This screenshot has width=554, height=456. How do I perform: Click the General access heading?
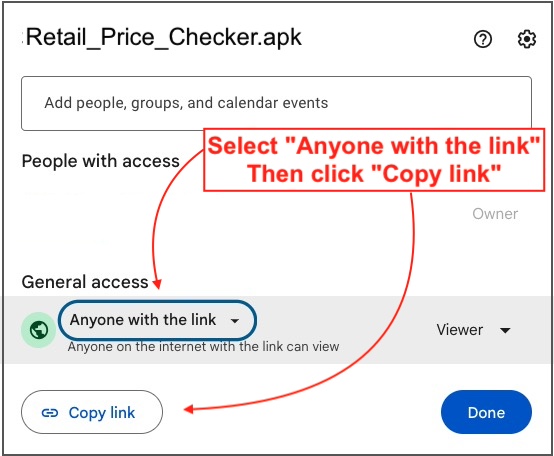85,282
